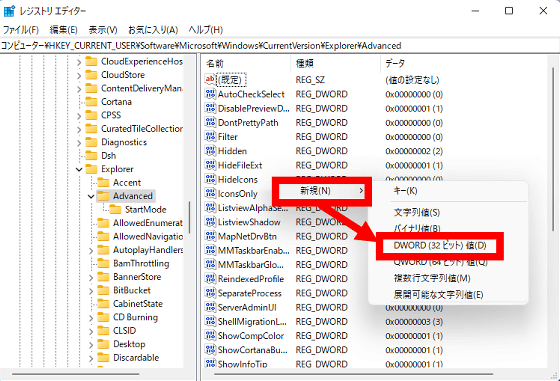Expand the BannerStore tree node
The width and height of the screenshot is (560, 381).
91,278
